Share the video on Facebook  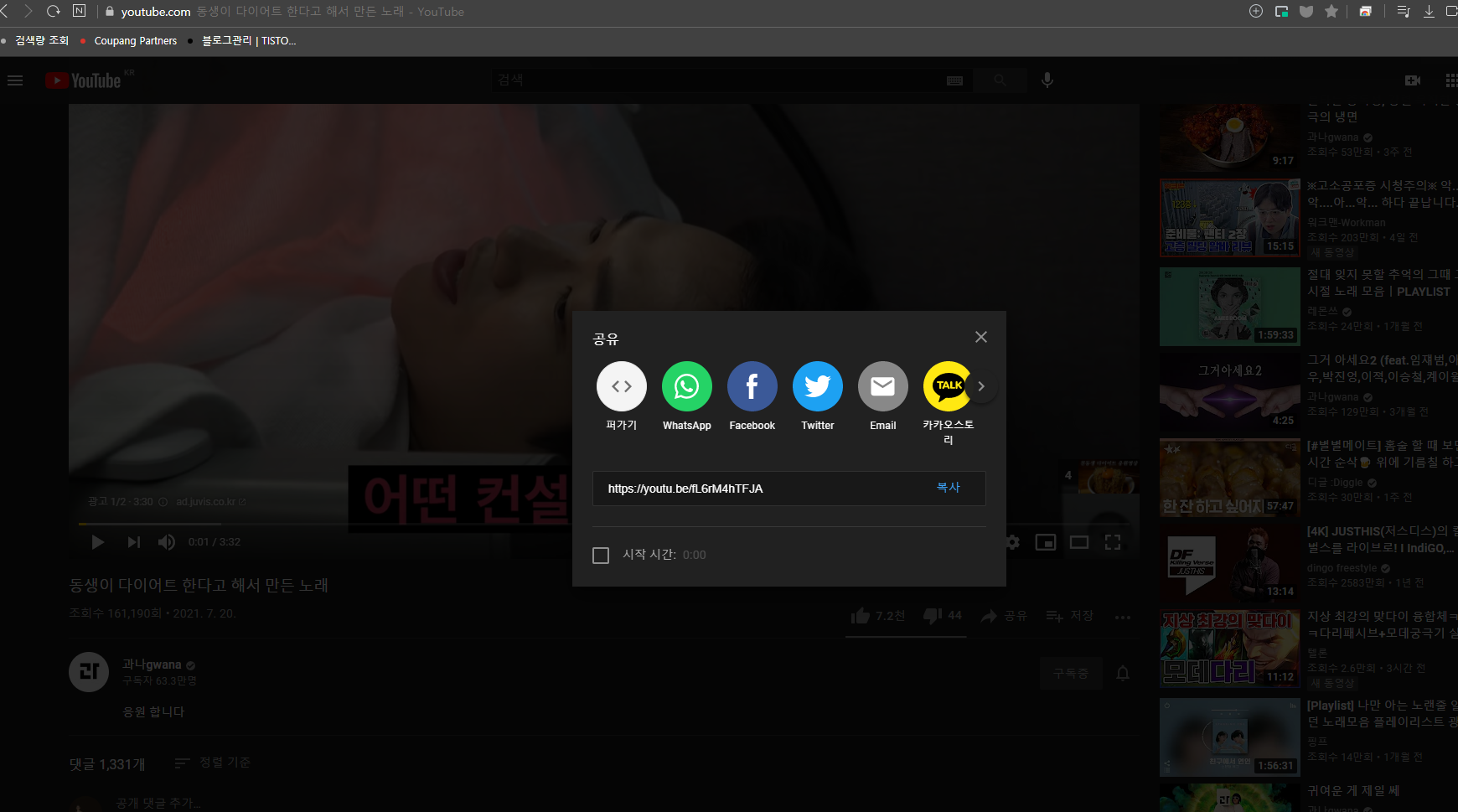(x=752, y=386)
